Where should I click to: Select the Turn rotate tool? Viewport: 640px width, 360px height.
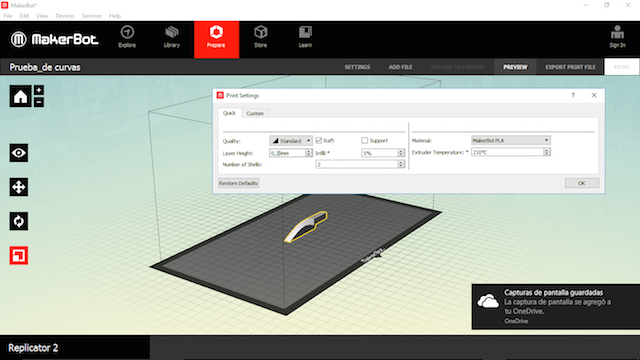19,221
